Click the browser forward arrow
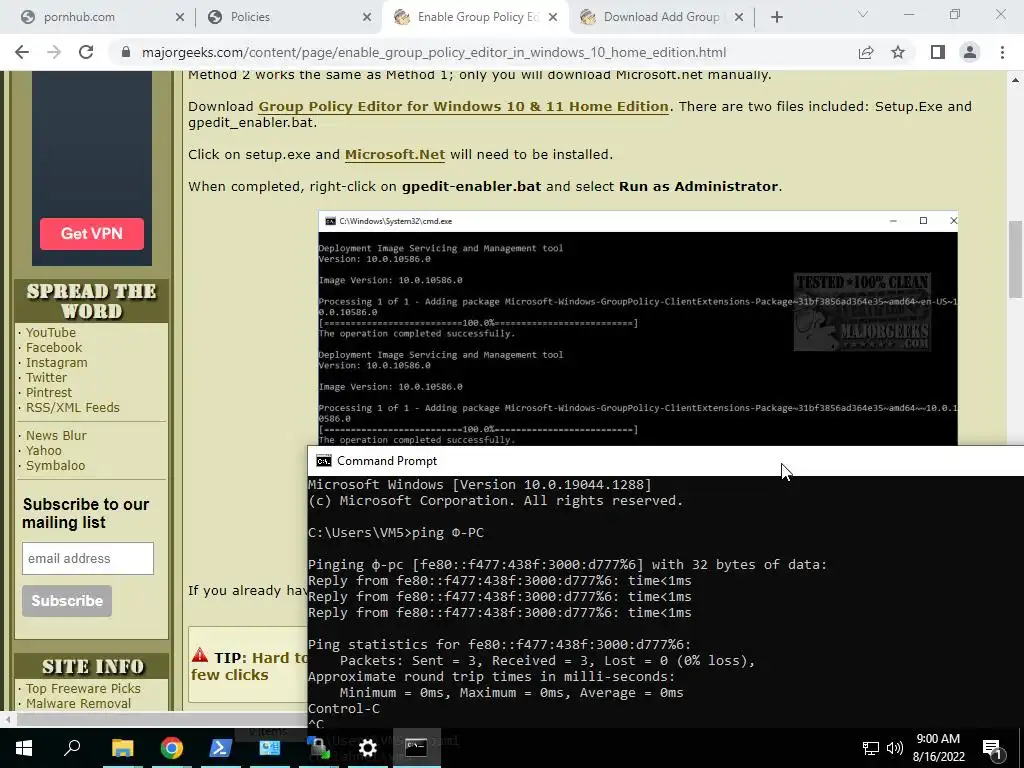Screen dimensions: 1024x768 tap(54, 52)
